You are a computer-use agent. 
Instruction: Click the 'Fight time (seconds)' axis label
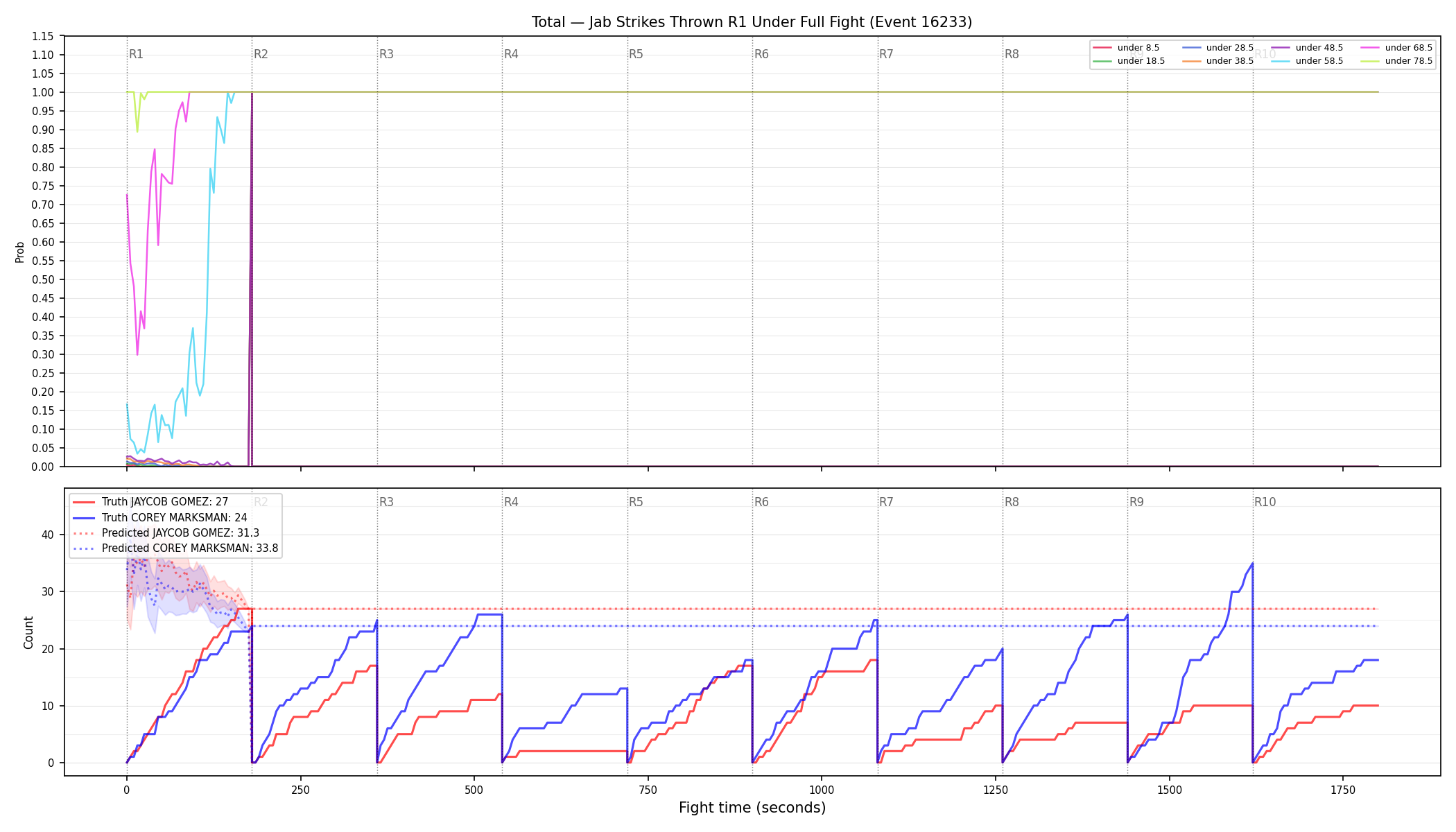[x=752, y=808]
